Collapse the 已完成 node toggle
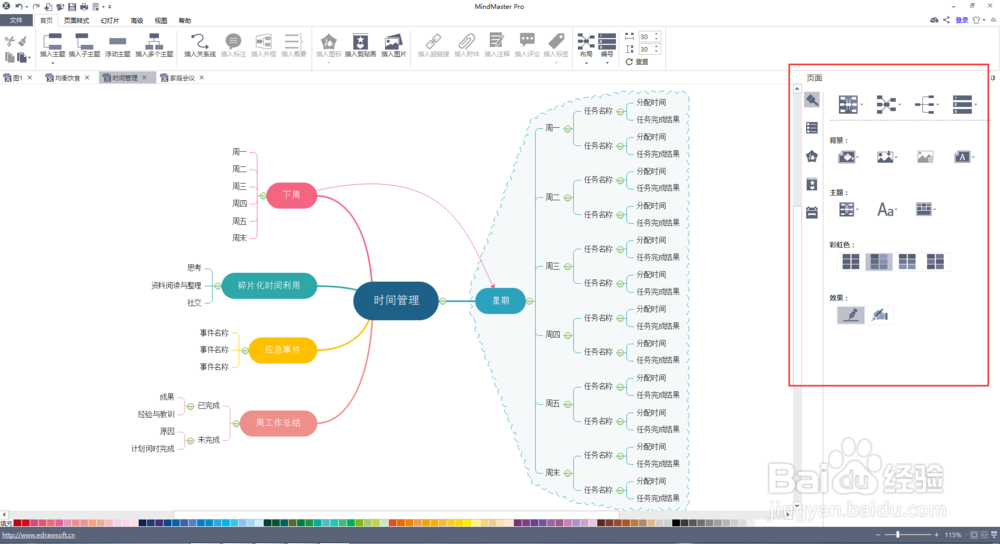Viewport: 1000px width, 544px height. [x=190, y=406]
